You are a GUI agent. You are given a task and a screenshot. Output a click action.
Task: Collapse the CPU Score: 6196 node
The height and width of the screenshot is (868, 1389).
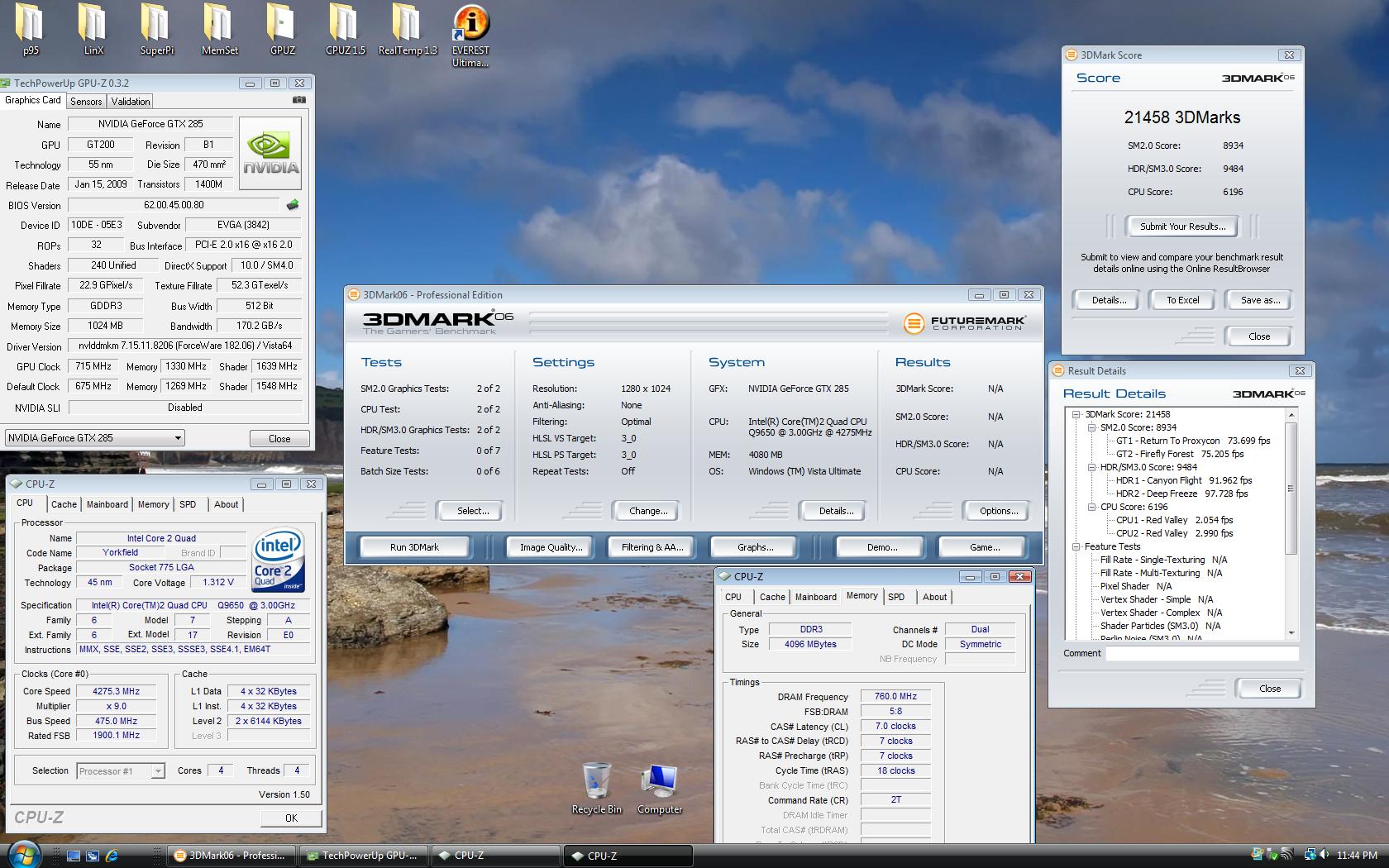coord(1091,507)
